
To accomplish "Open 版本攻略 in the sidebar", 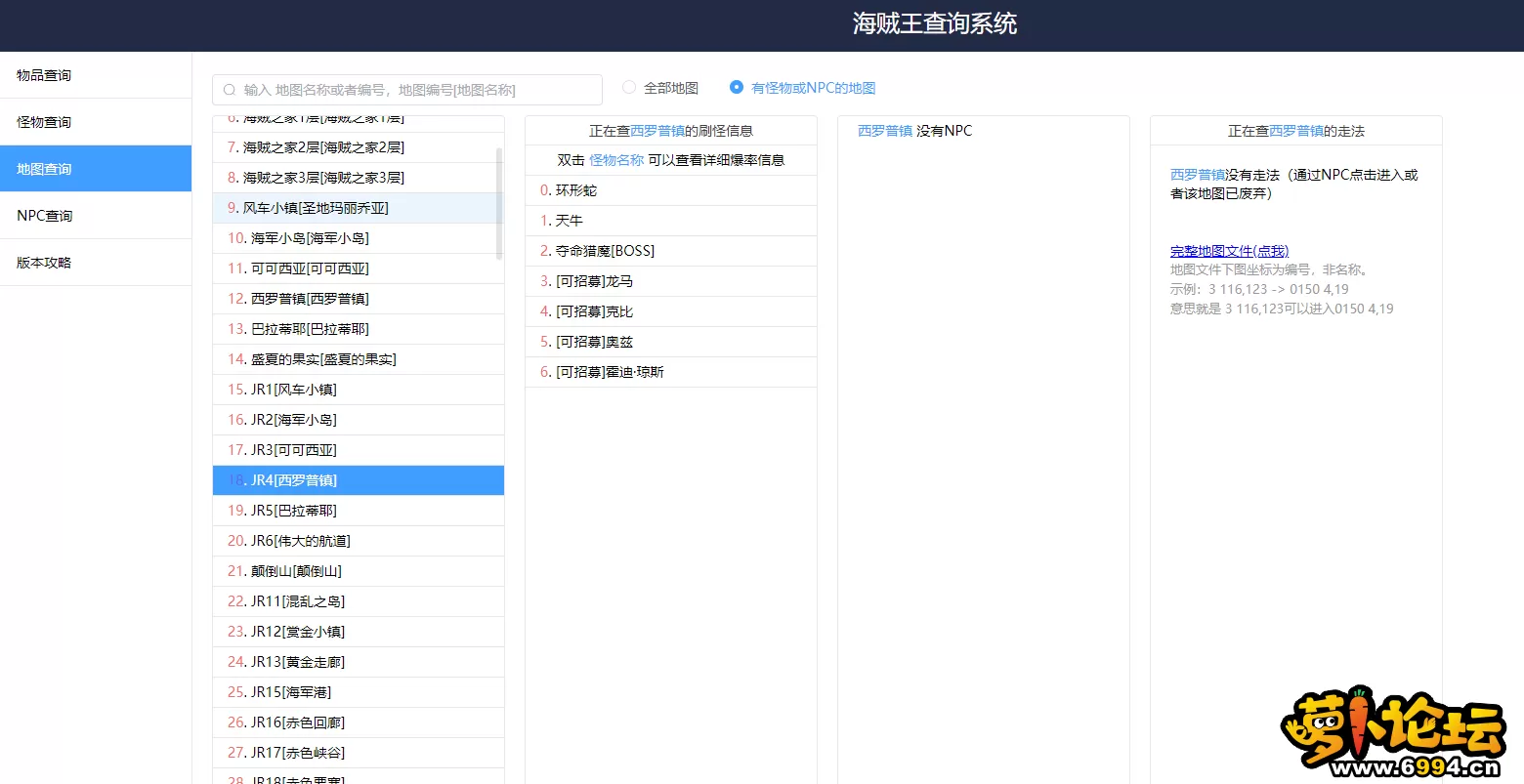I will [96, 263].
